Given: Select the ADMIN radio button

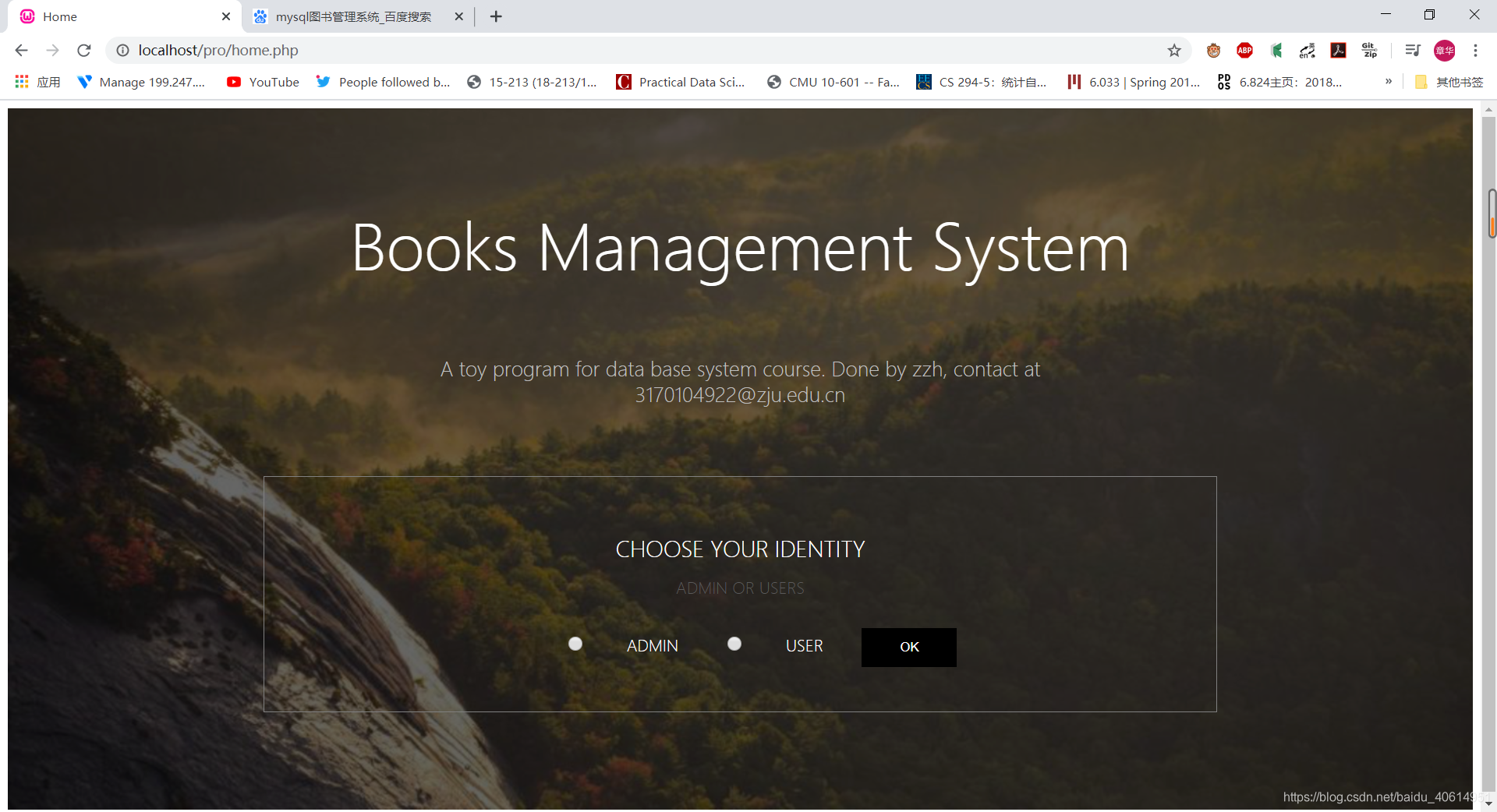Looking at the screenshot, I should (575, 644).
